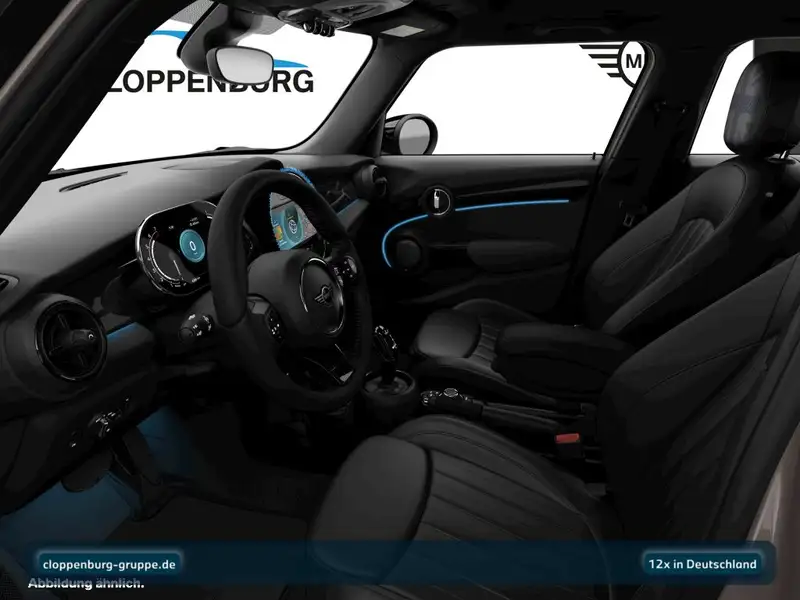The width and height of the screenshot is (800, 600).
Task: Click the digital instrument cluster display
Action: [180, 250]
